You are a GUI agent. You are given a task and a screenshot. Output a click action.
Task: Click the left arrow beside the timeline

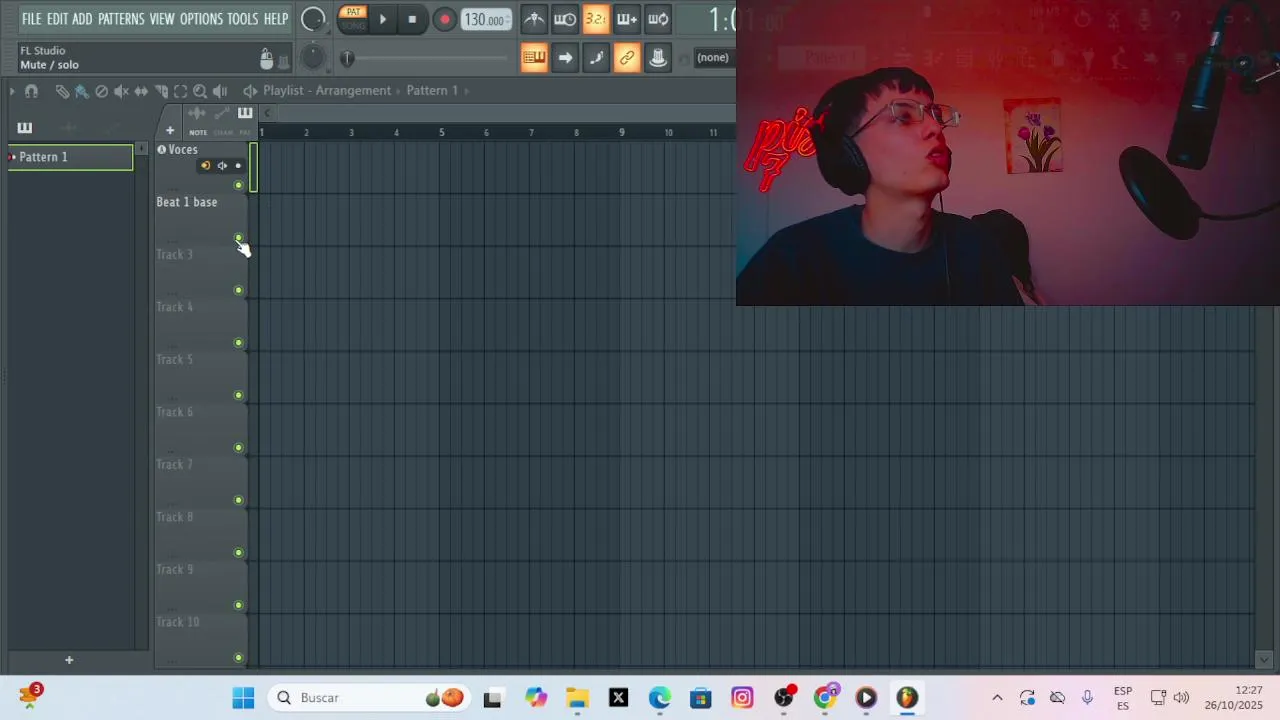pyautogui.click(x=267, y=113)
